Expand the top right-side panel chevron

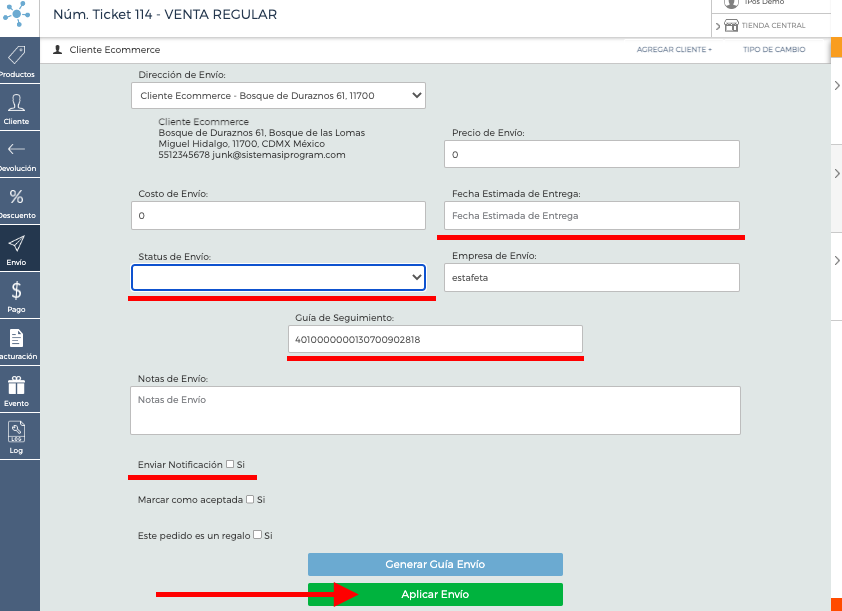coord(837,85)
